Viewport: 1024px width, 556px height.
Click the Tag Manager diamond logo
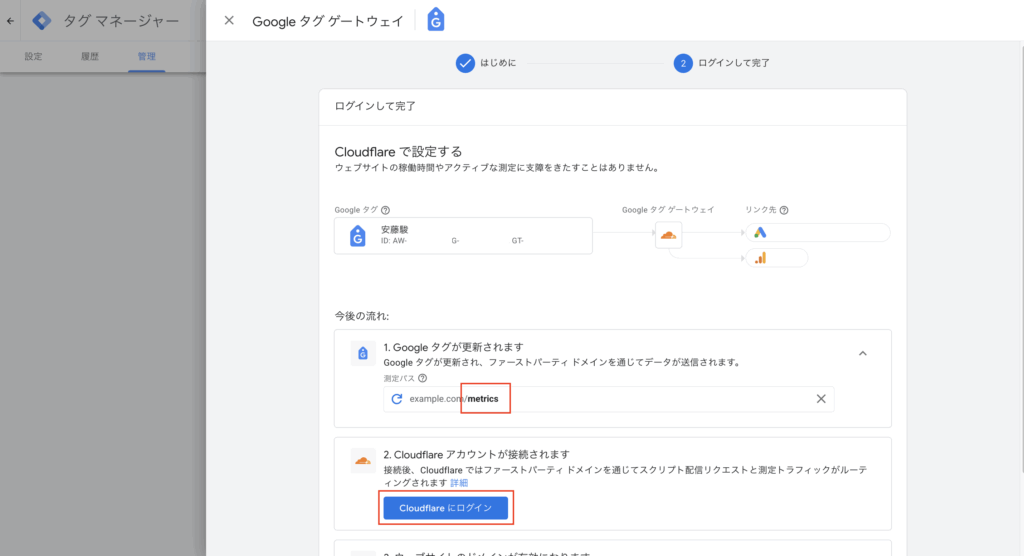click(42, 21)
